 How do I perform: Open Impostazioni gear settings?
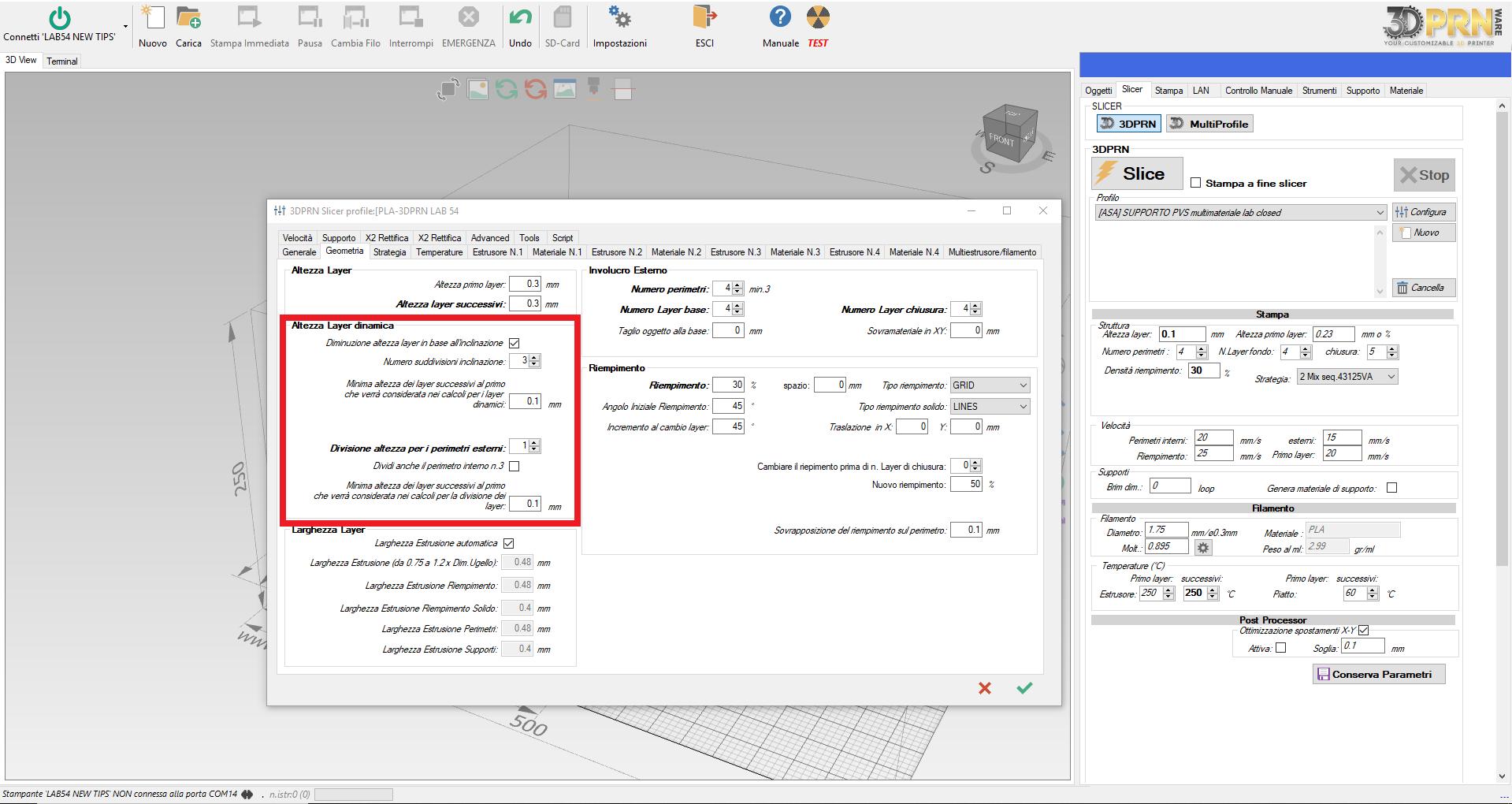pos(619,17)
